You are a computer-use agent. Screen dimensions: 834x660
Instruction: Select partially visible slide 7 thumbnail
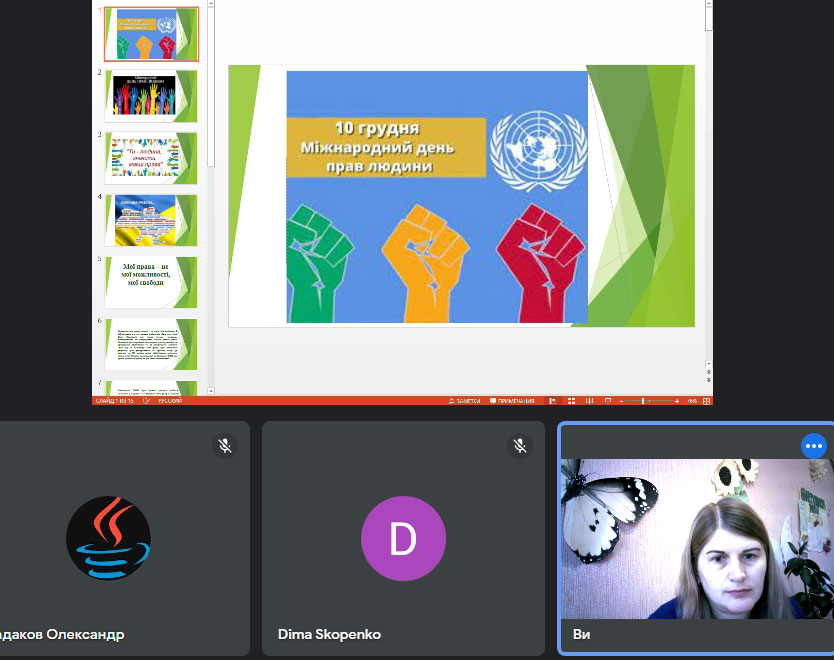[151, 388]
